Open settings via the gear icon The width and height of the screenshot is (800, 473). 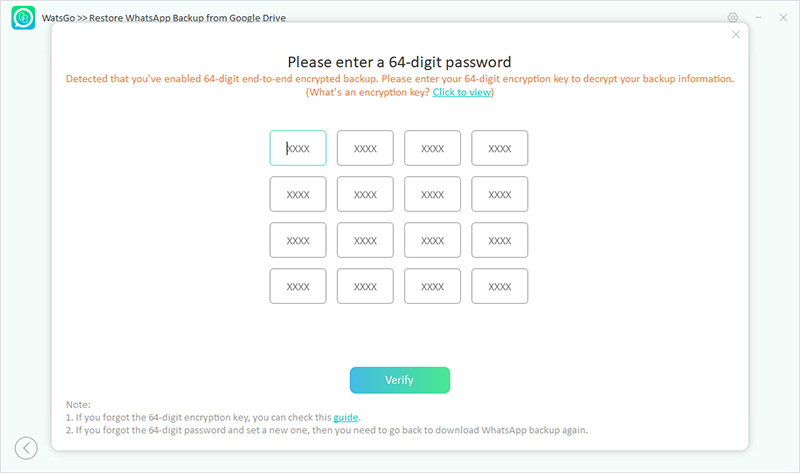[x=733, y=18]
